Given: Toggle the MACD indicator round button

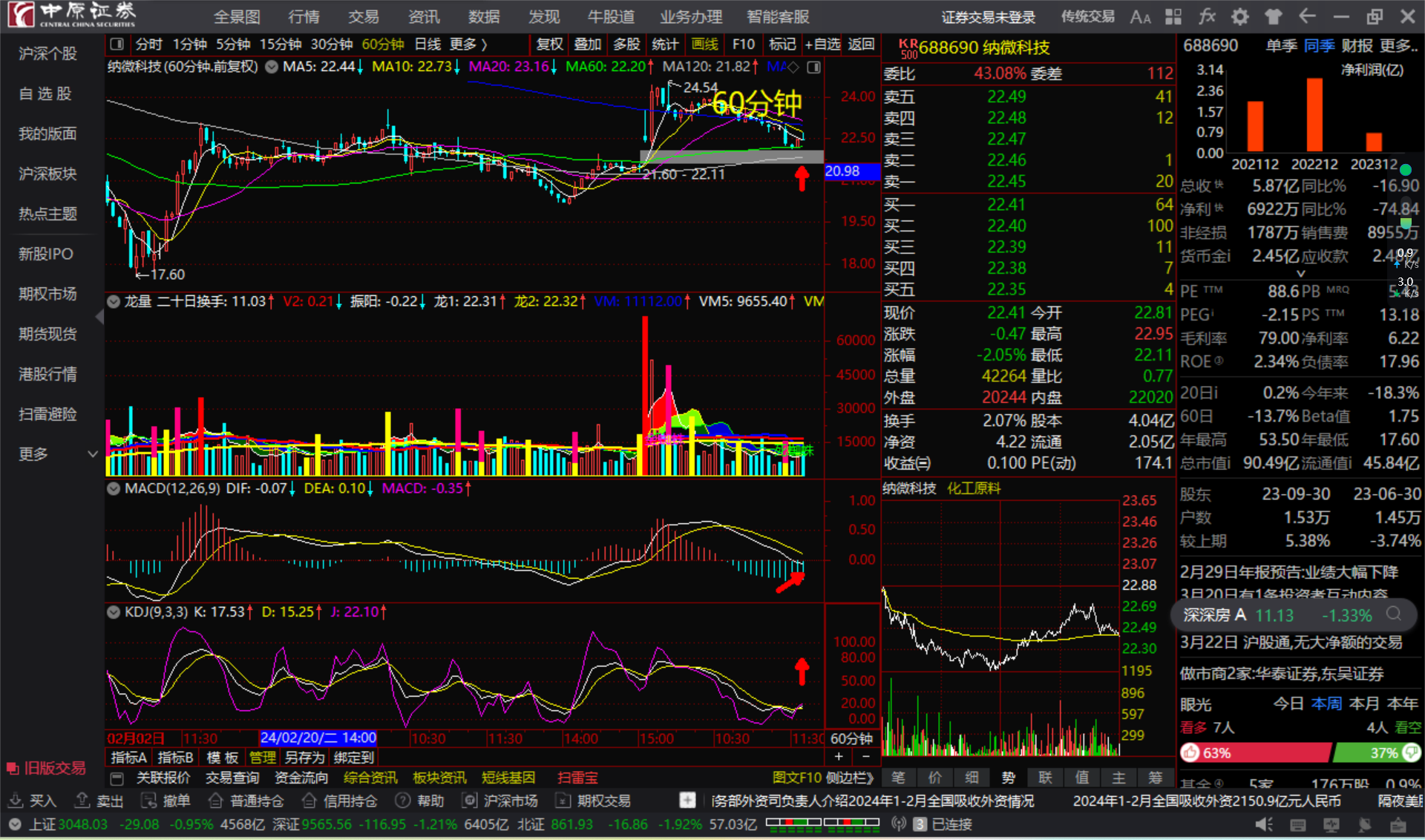Looking at the screenshot, I should pyautogui.click(x=114, y=488).
